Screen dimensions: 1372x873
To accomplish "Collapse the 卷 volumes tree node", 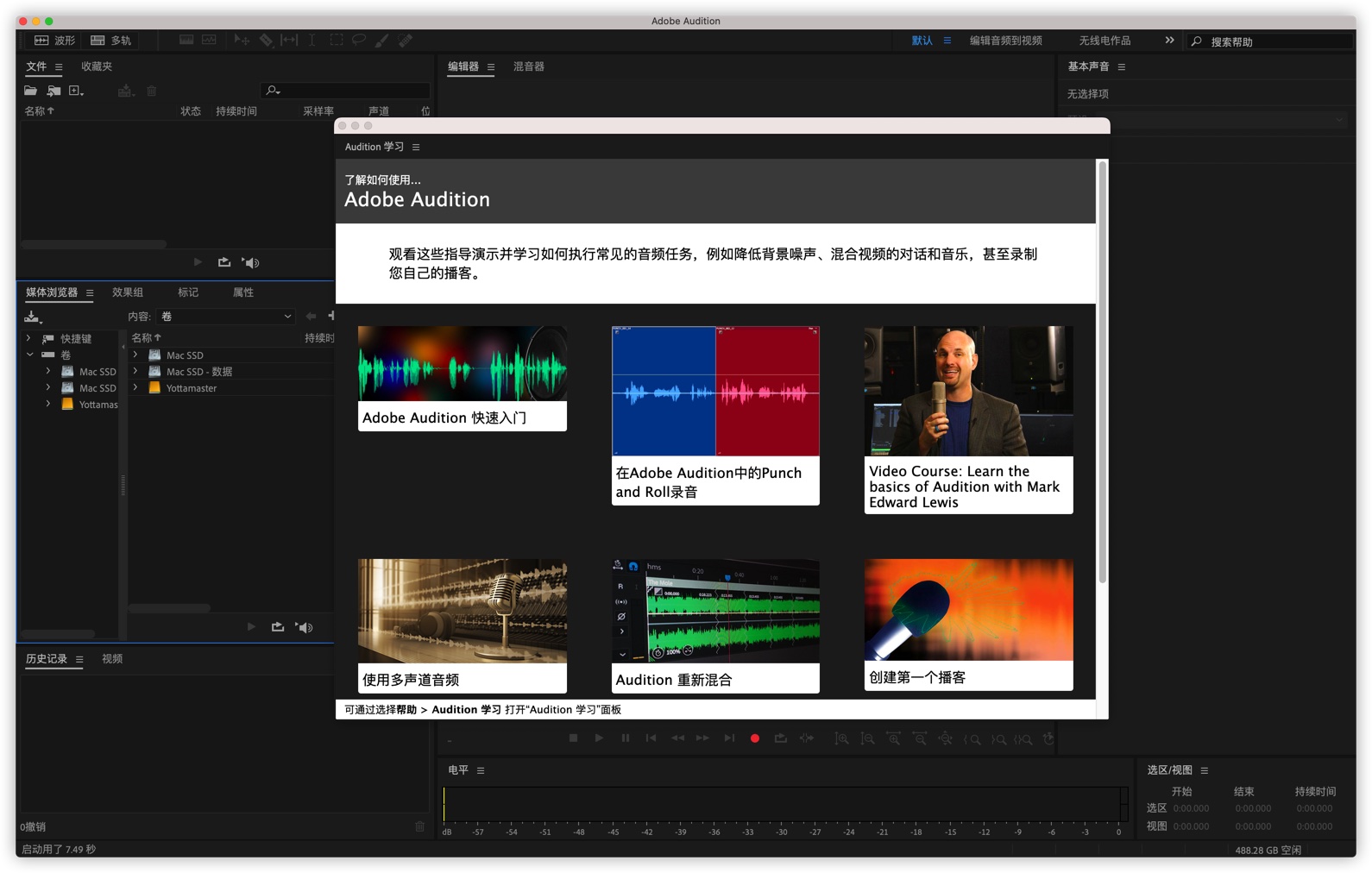I will tap(29, 355).
